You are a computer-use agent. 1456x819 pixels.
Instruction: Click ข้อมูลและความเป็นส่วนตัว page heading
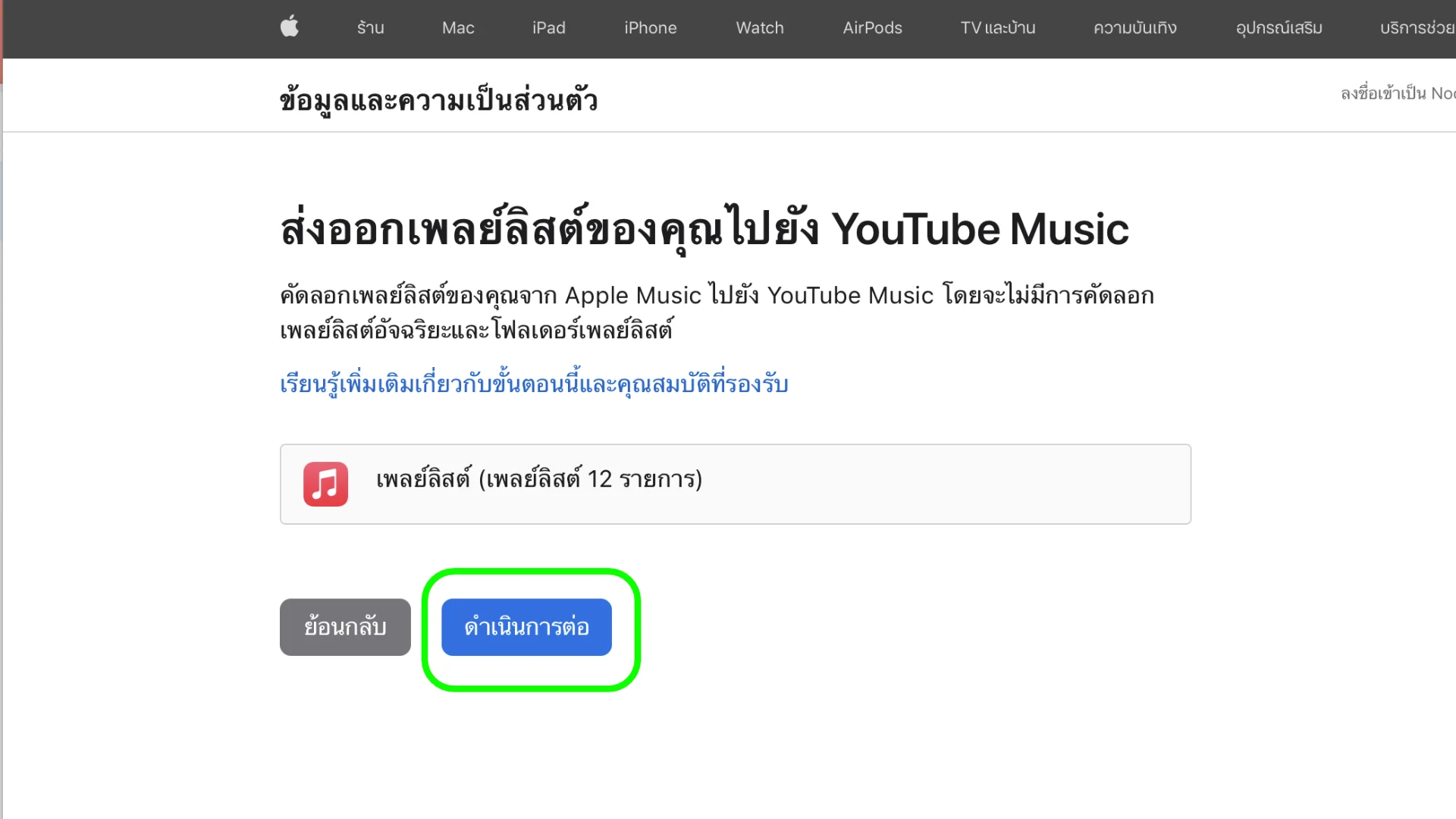tap(438, 100)
